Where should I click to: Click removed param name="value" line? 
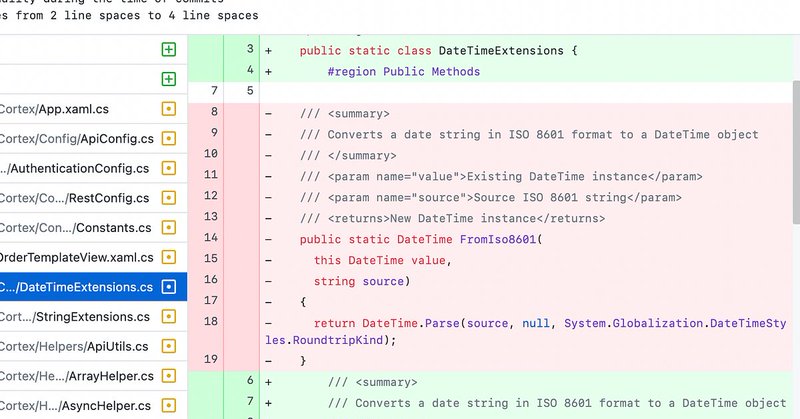click(501, 177)
